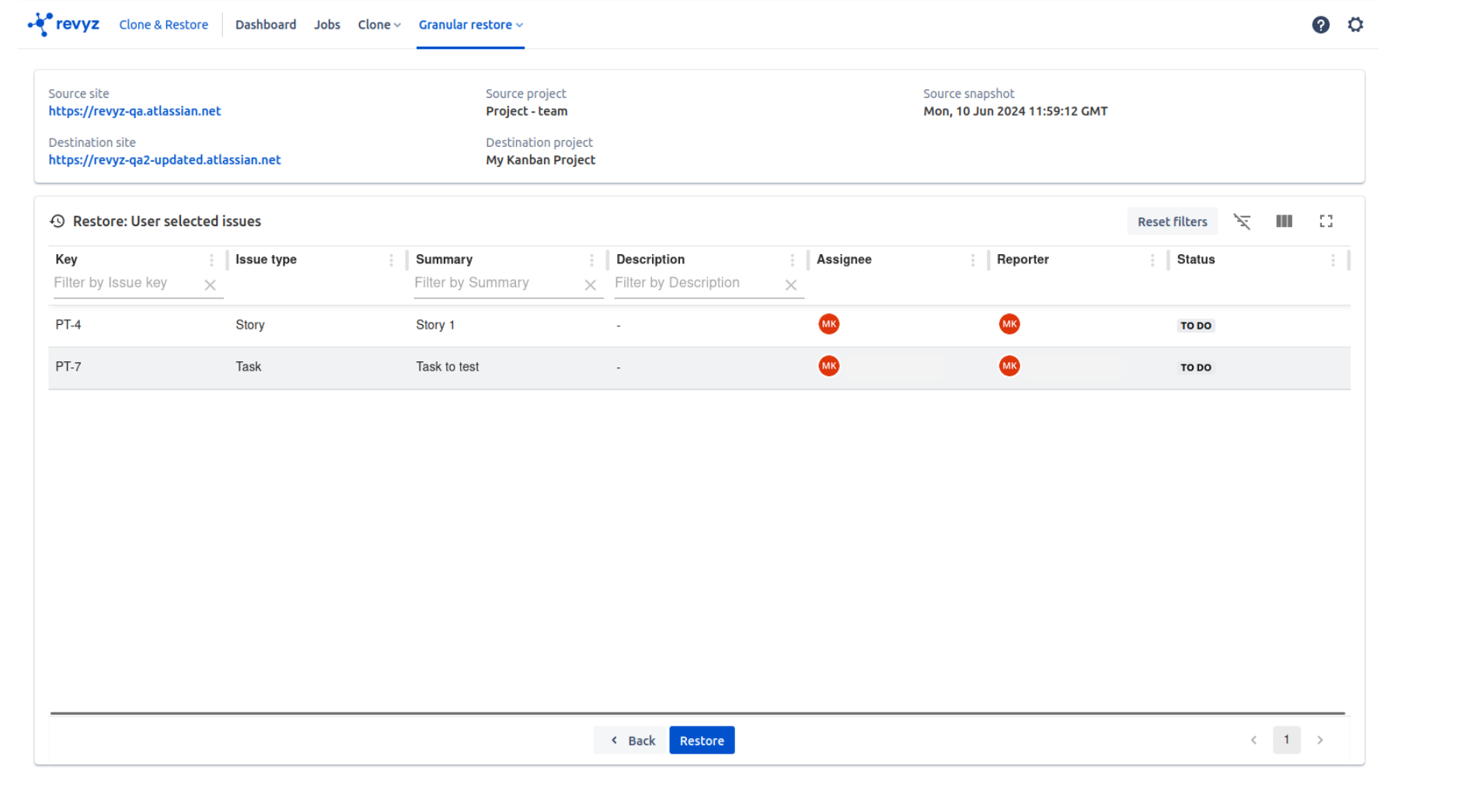Open Key column menu dots
1478x812 pixels.
(211, 260)
